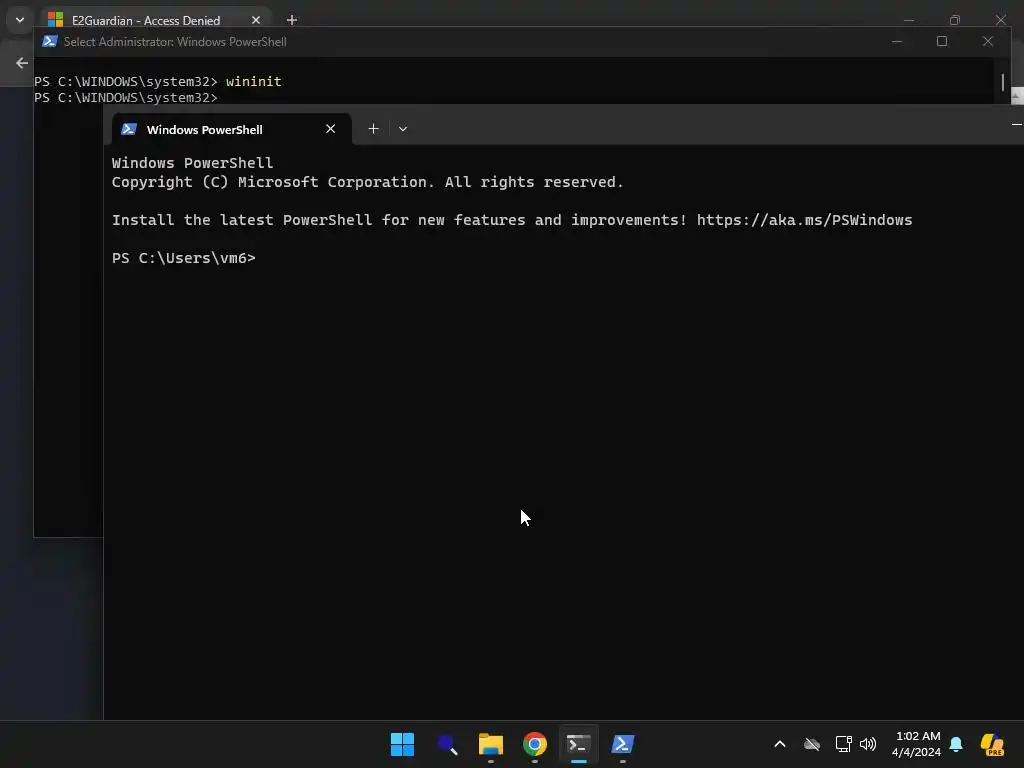The image size is (1024, 768).
Task: Open network settings from the tray
Action: (843, 744)
